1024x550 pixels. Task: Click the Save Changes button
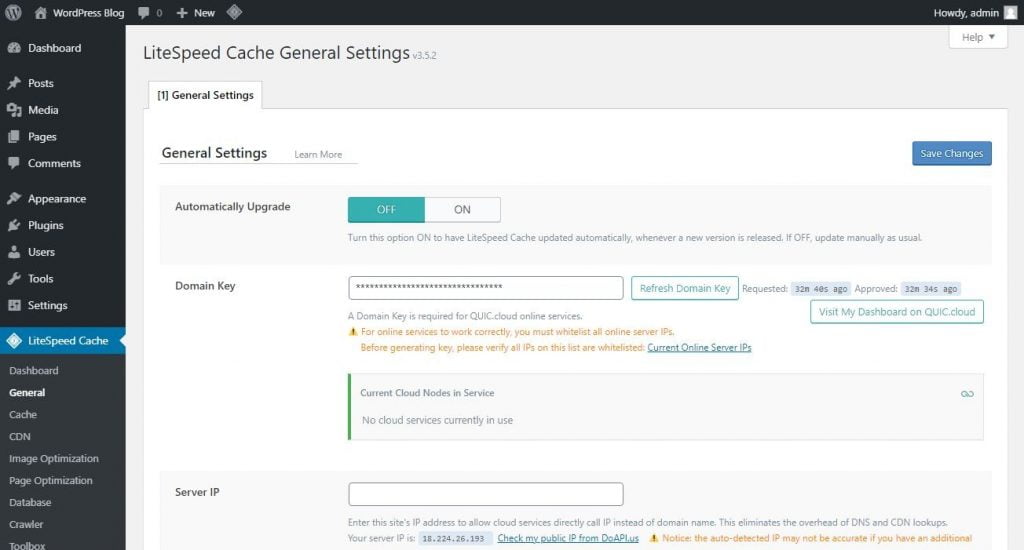click(952, 154)
